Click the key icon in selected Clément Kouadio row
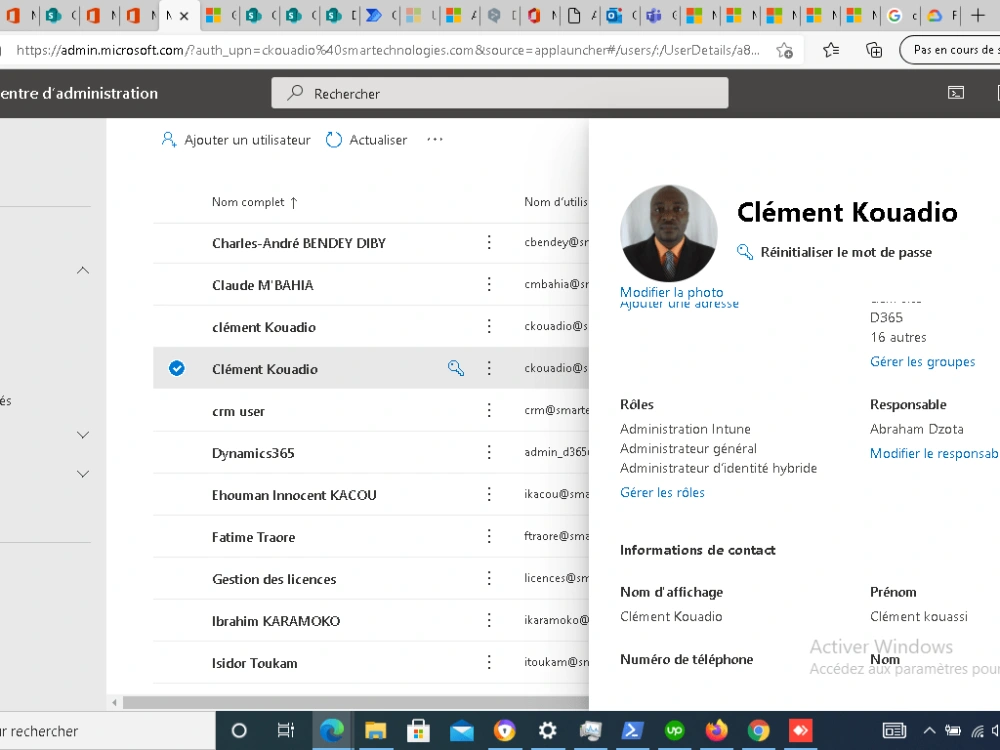The image size is (1000, 750). [x=456, y=368]
